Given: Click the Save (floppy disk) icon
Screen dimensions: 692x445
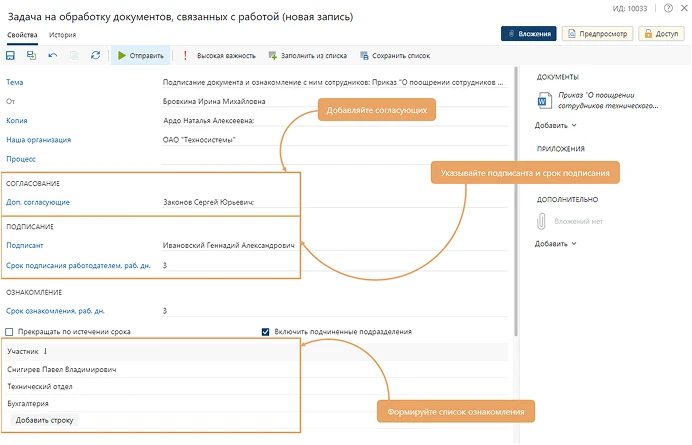Looking at the screenshot, I should [x=11, y=56].
